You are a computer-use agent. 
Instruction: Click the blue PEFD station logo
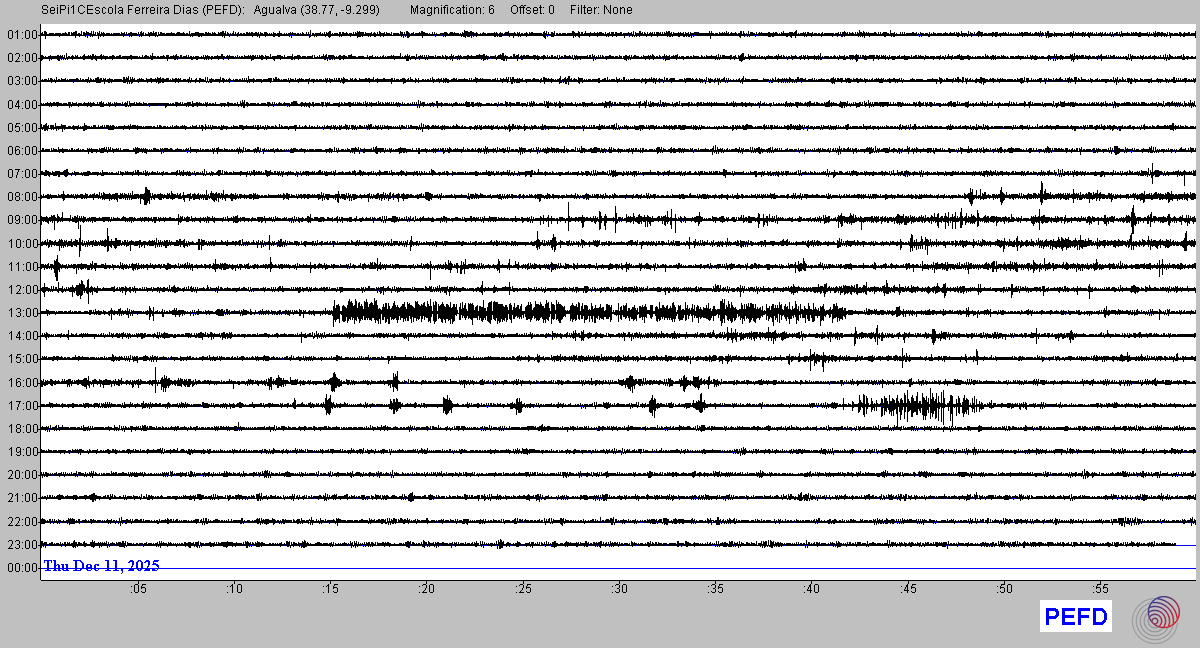(1076, 617)
